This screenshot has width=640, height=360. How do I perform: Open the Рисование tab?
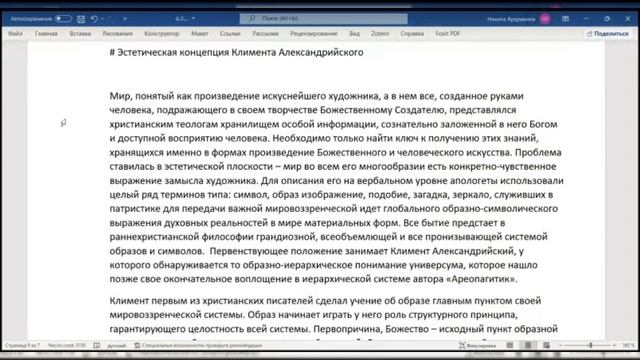[x=118, y=33]
